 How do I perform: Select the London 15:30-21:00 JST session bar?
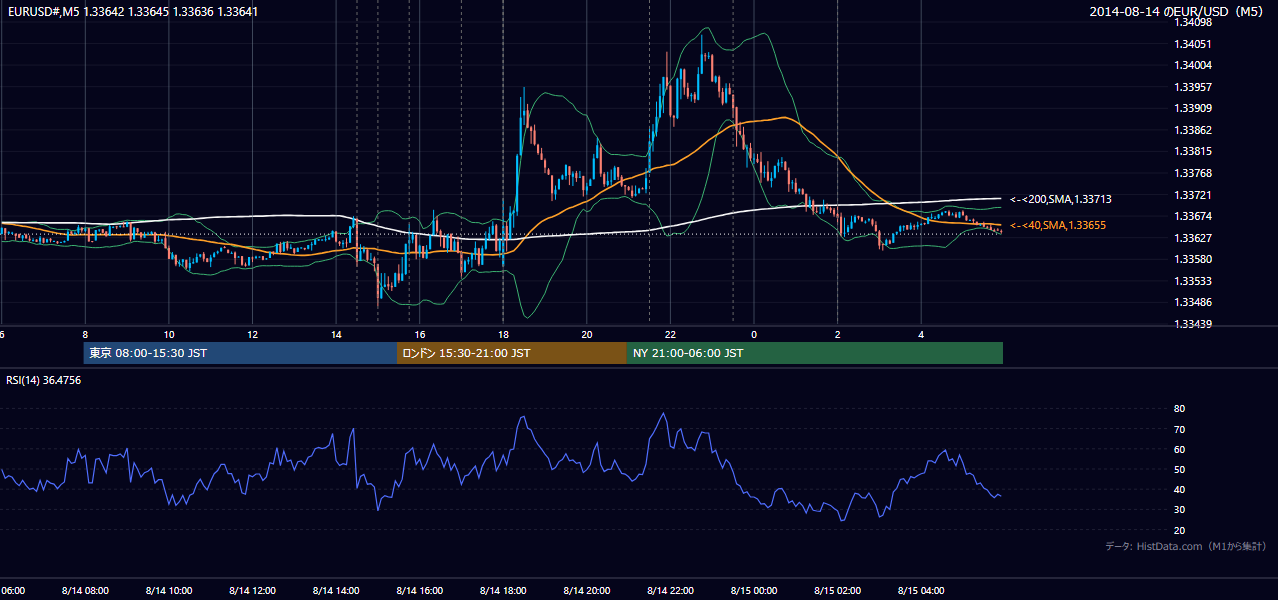click(512, 353)
